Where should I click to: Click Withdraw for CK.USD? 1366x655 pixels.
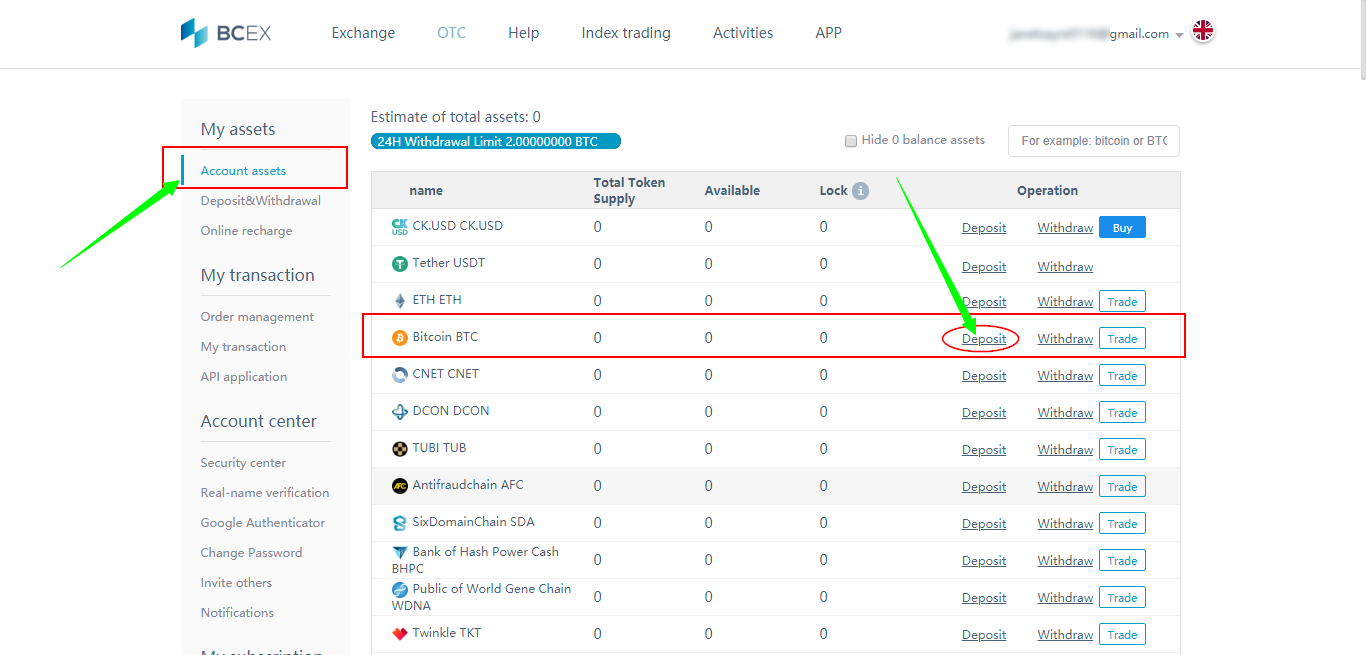tap(1065, 228)
